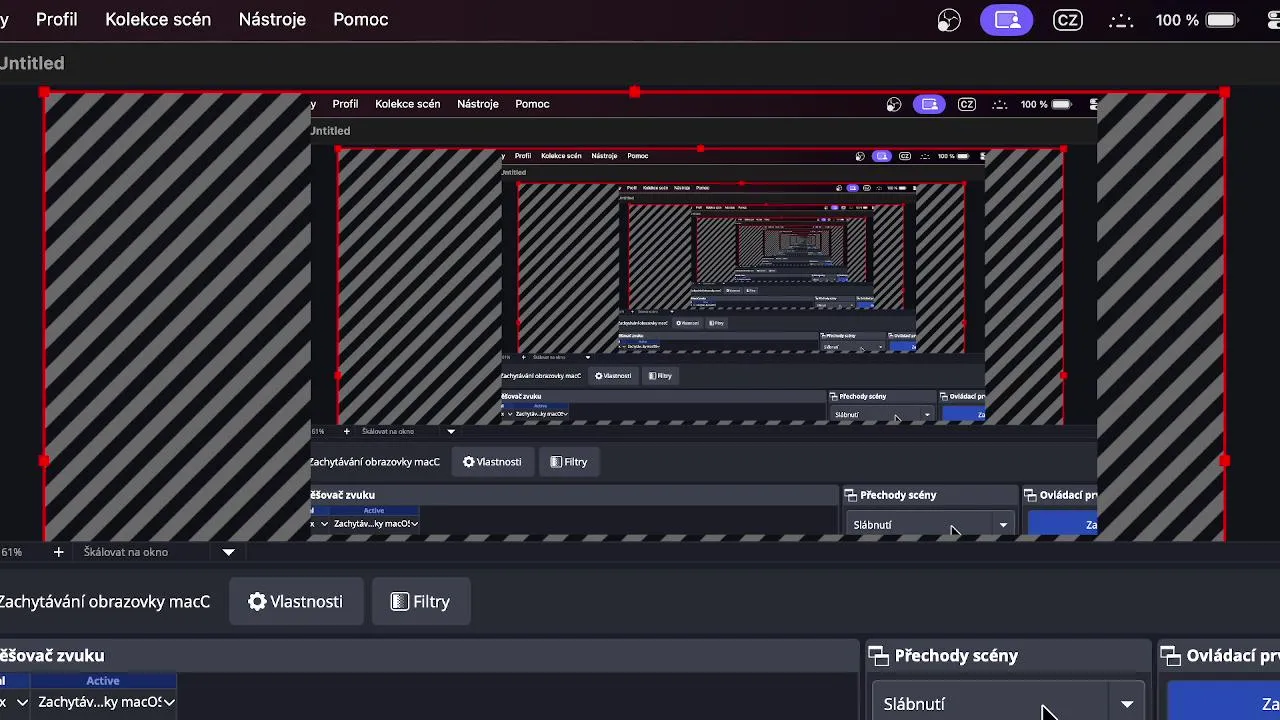Click the plus zoom-in button beside 61%
1280x720 pixels.
58,552
